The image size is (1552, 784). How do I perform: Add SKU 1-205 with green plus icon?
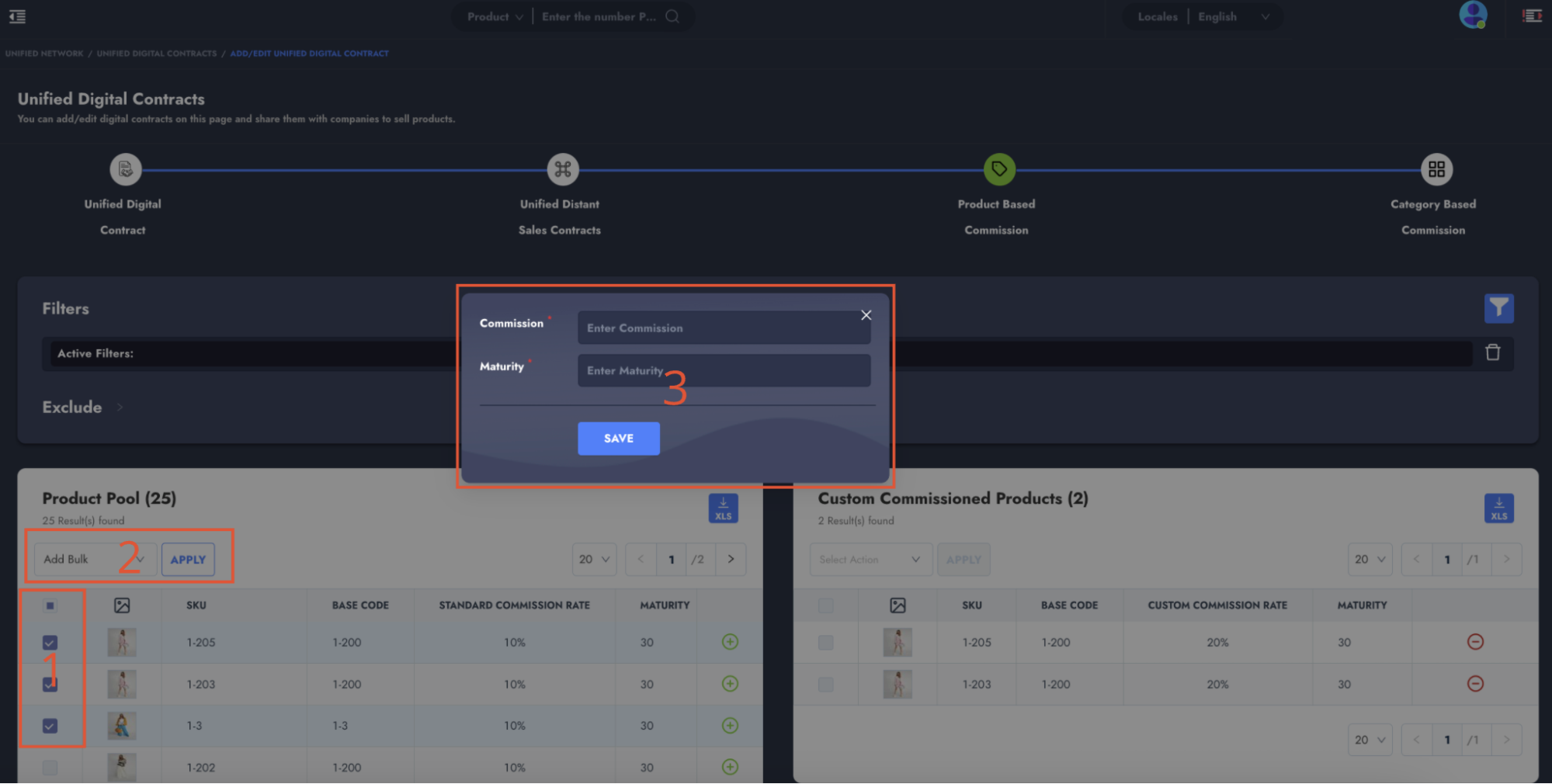[x=730, y=642]
